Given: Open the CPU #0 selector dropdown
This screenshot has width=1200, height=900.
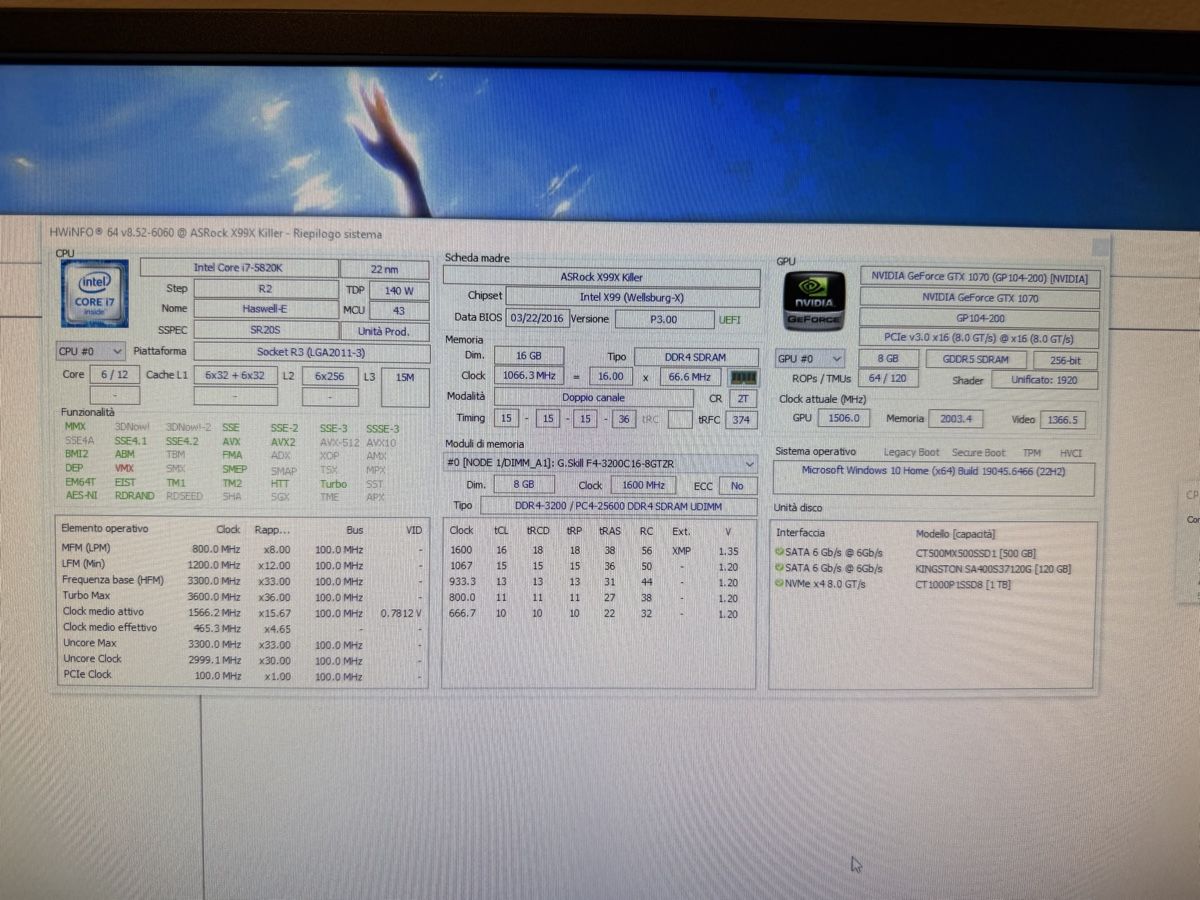Looking at the screenshot, I should pyautogui.click(x=91, y=351).
